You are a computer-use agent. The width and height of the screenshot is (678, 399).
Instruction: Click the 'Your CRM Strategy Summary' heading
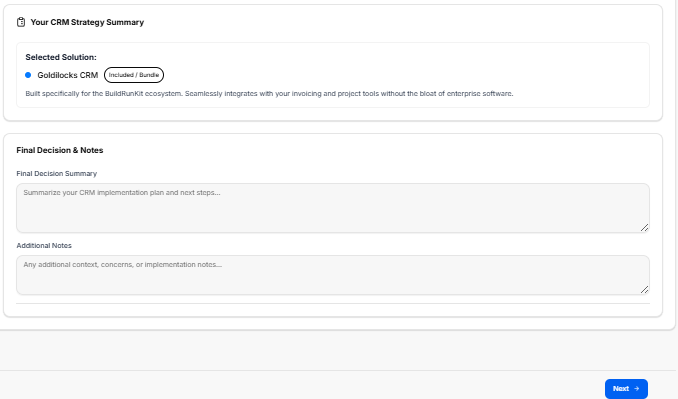pyautogui.click(x=87, y=22)
